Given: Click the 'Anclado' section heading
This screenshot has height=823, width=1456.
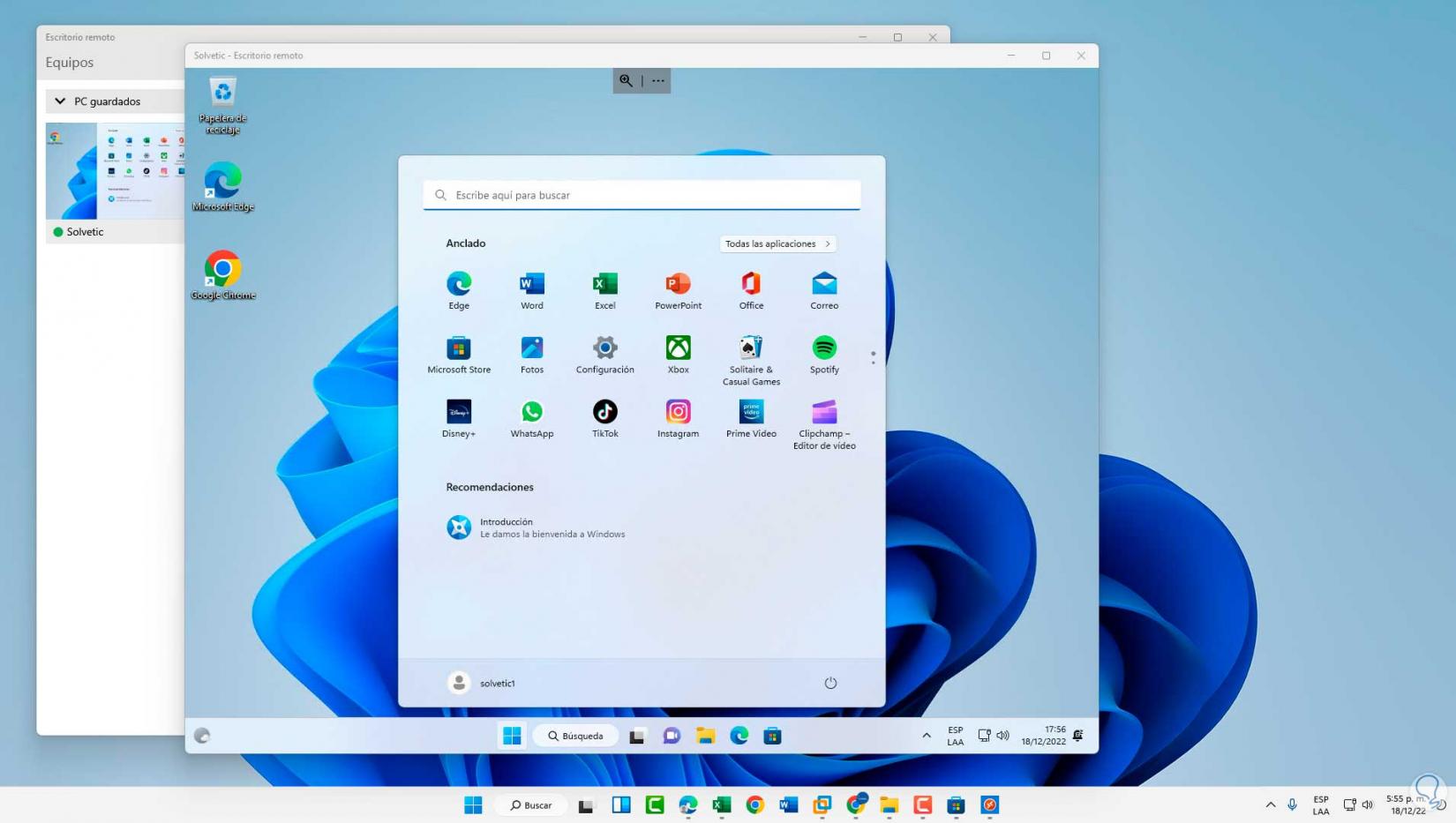Looking at the screenshot, I should (x=466, y=243).
